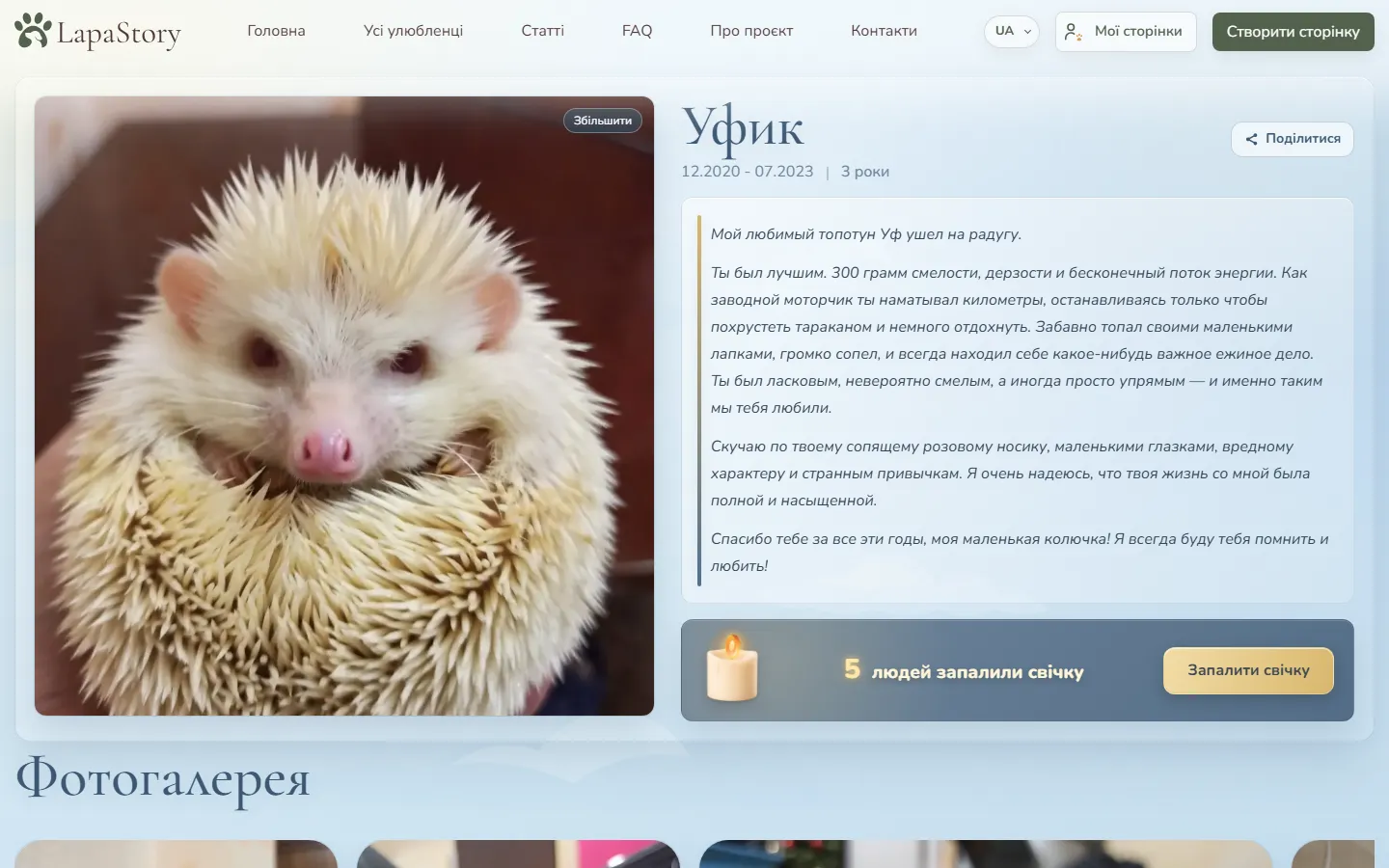
Task: Click the Фотогалерея heading
Action: [x=163, y=779]
